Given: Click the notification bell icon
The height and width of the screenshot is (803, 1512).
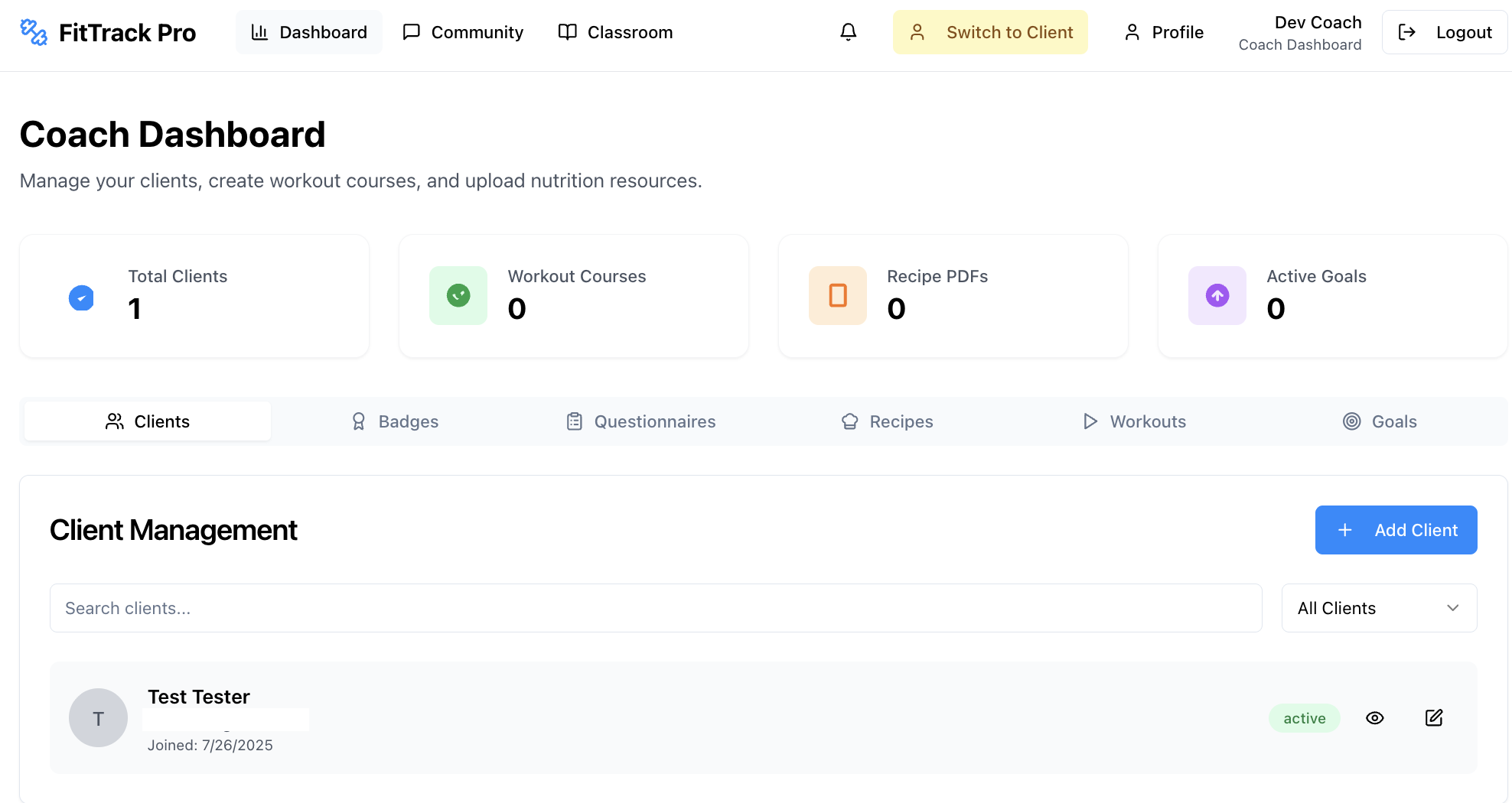Looking at the screenshot, I should 848,32.
